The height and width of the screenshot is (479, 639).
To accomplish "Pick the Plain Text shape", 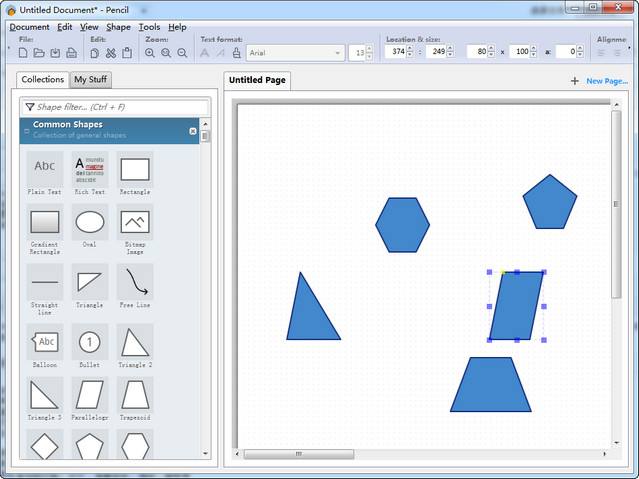I will 45,173.
